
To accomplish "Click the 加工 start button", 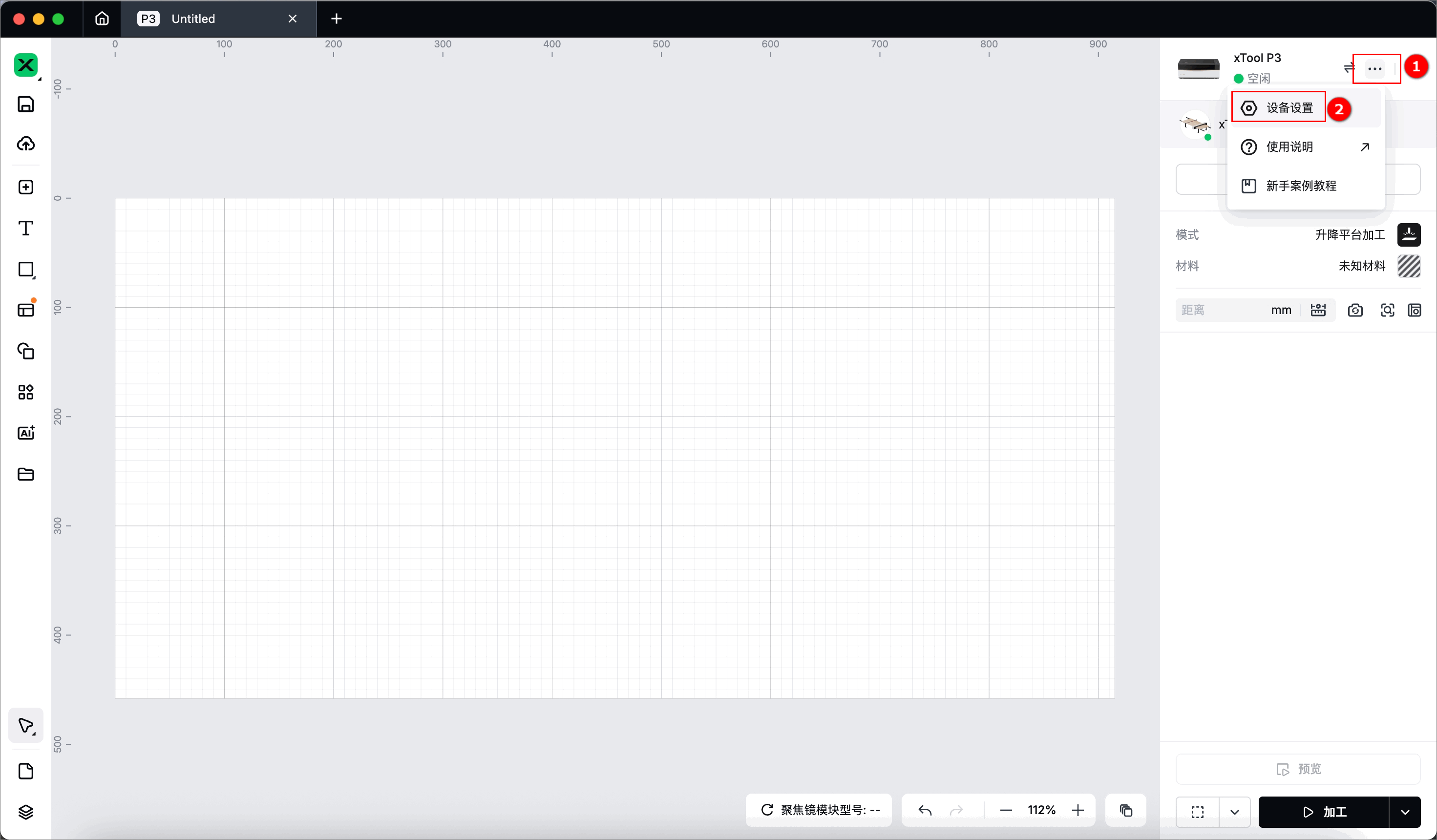I will (x=1323, y=812).
